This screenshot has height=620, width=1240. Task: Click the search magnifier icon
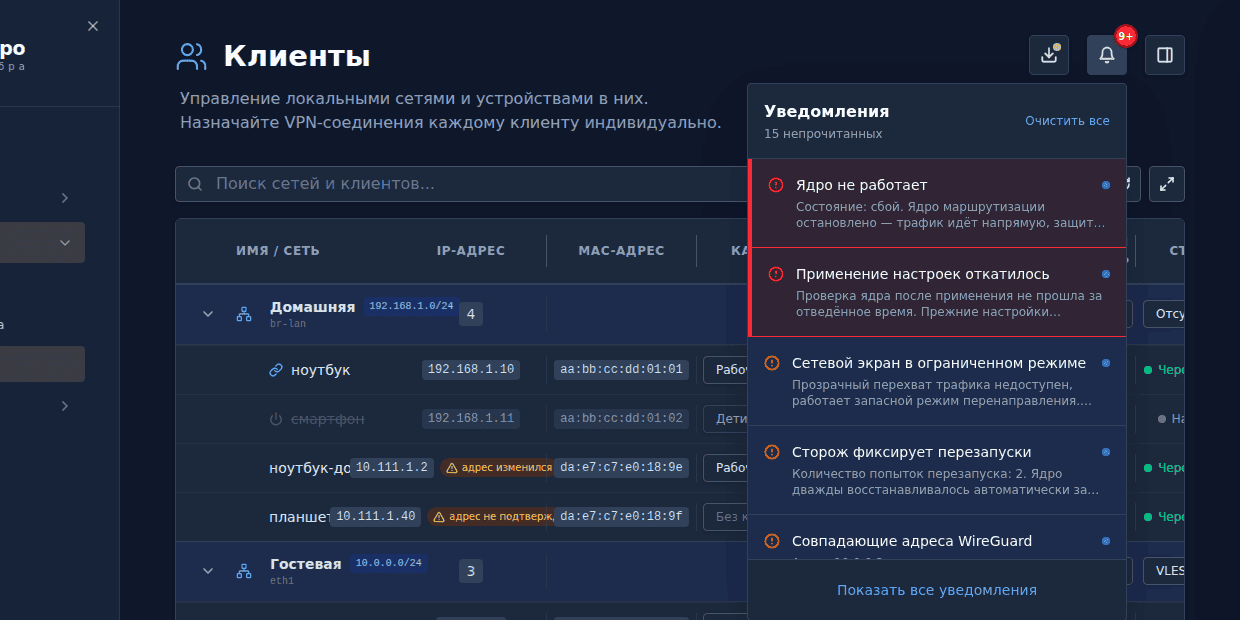click(195, 184)
